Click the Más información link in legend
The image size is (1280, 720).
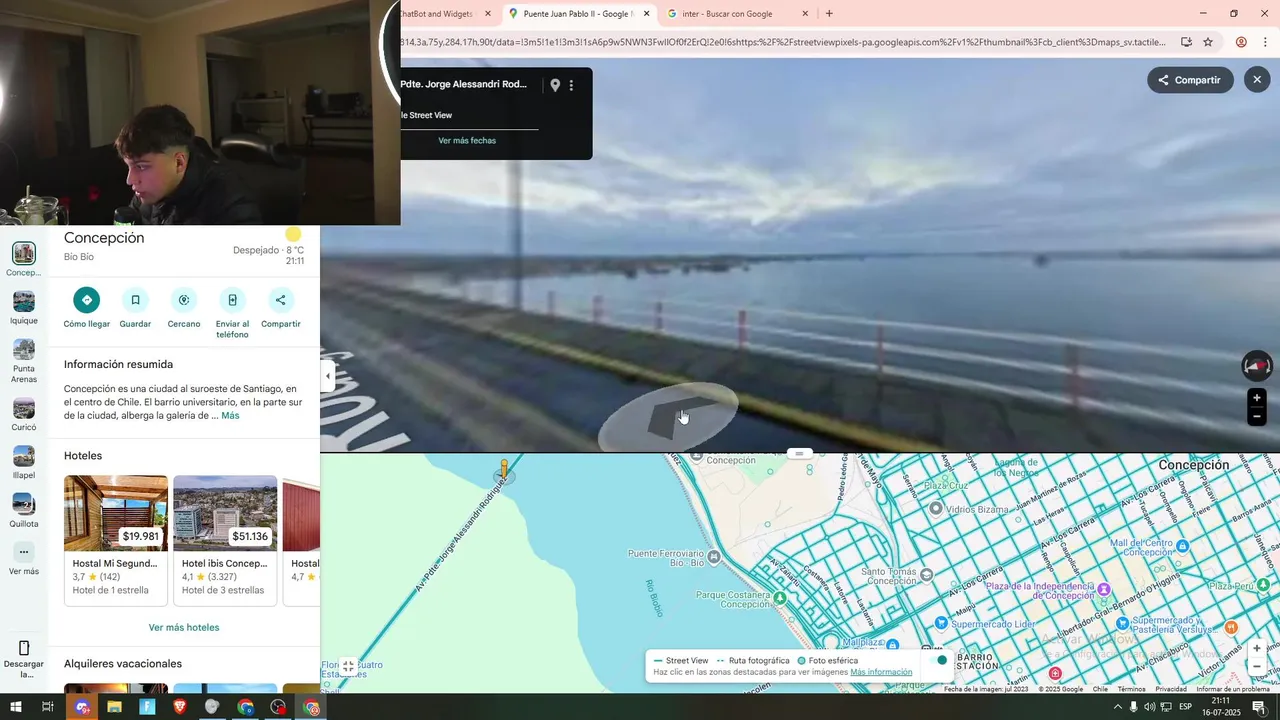point(881,673)
